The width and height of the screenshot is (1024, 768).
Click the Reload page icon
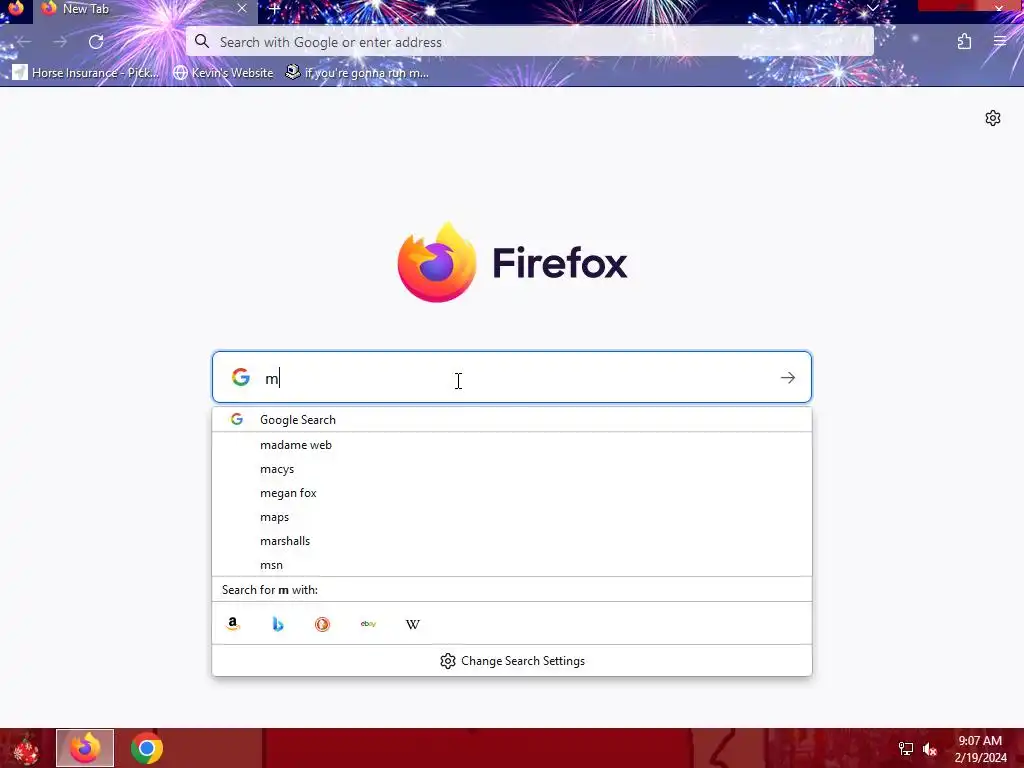pos(96,42)
